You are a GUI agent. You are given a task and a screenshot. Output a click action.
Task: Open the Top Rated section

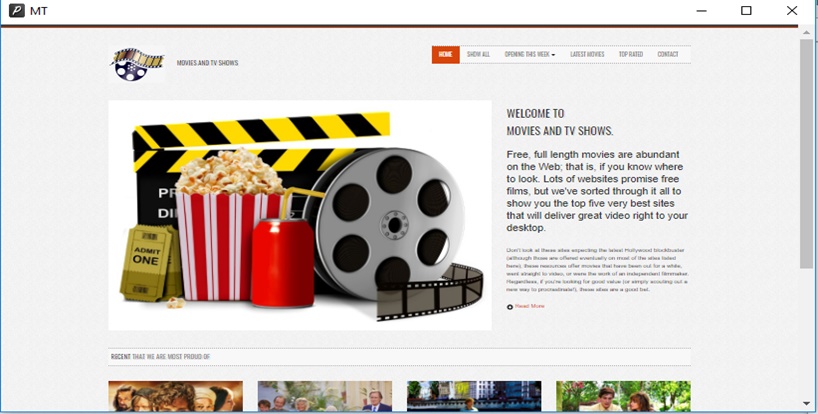[630, 54]
